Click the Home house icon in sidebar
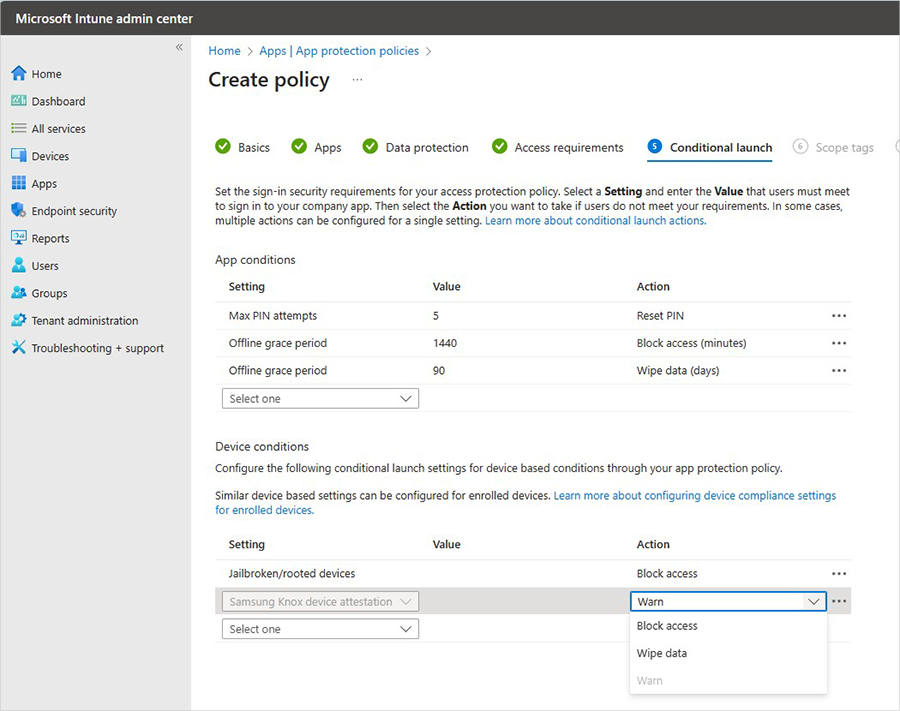900x711 pixels. (18, 73)
